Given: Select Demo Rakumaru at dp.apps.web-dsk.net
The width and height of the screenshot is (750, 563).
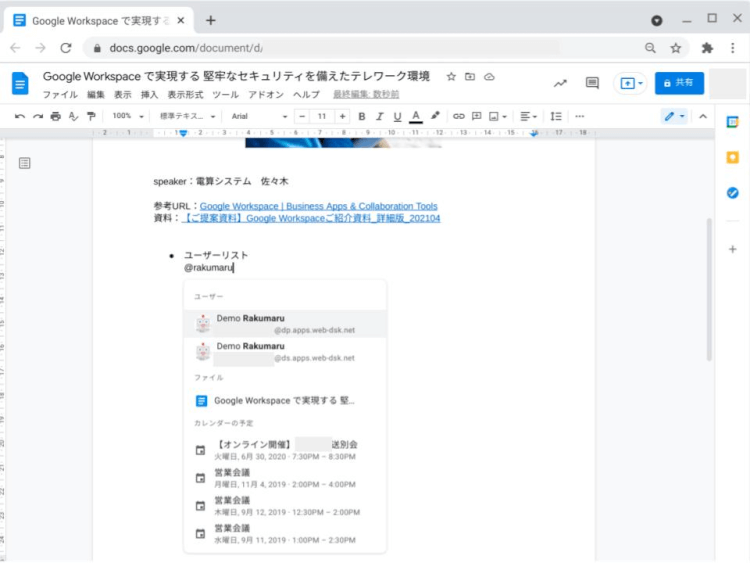Looking at the screenshot, I should 285,324.
